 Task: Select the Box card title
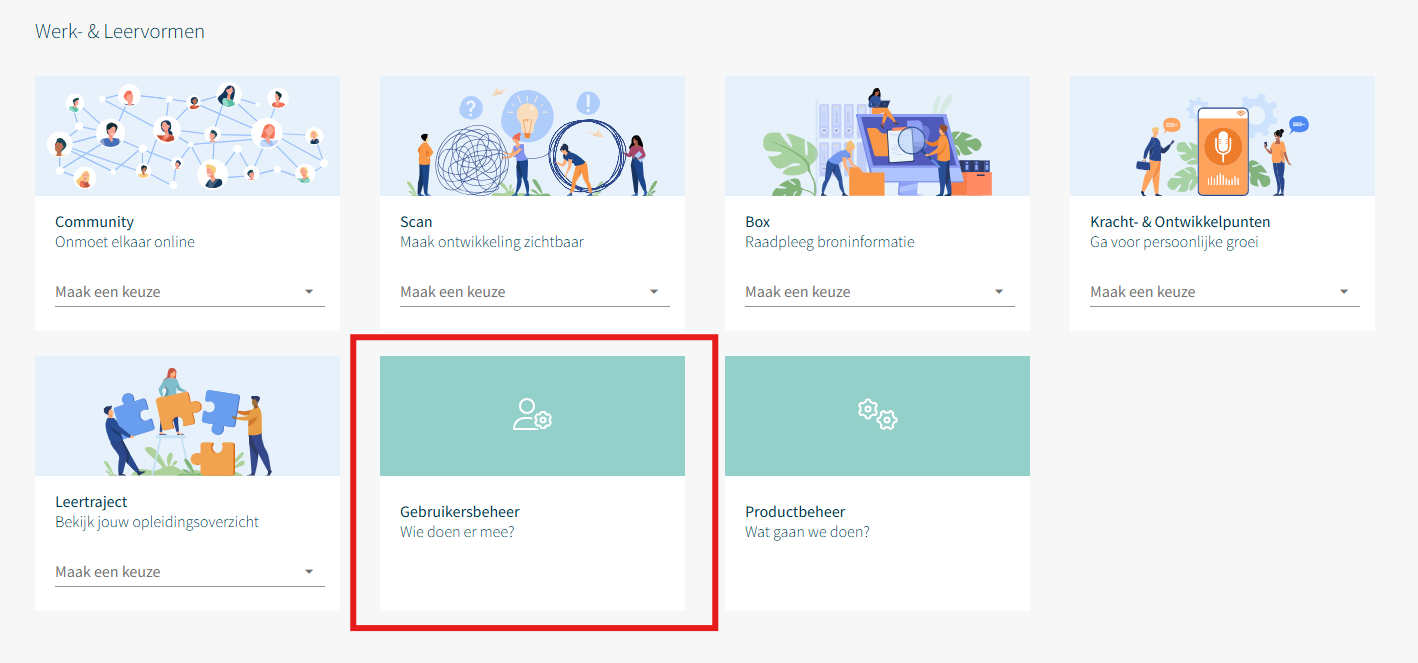point(757,222)
